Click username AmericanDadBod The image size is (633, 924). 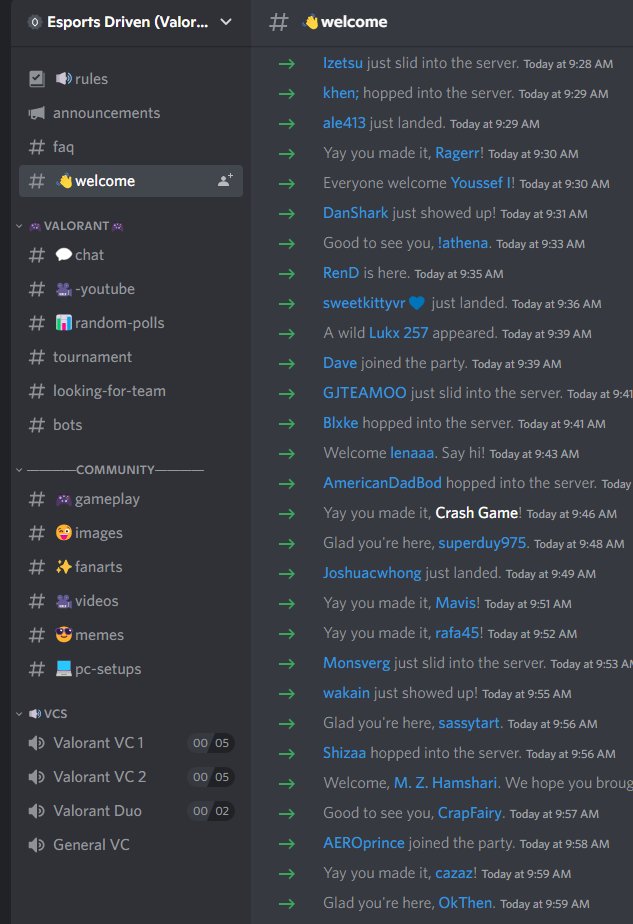coord(382,483)
